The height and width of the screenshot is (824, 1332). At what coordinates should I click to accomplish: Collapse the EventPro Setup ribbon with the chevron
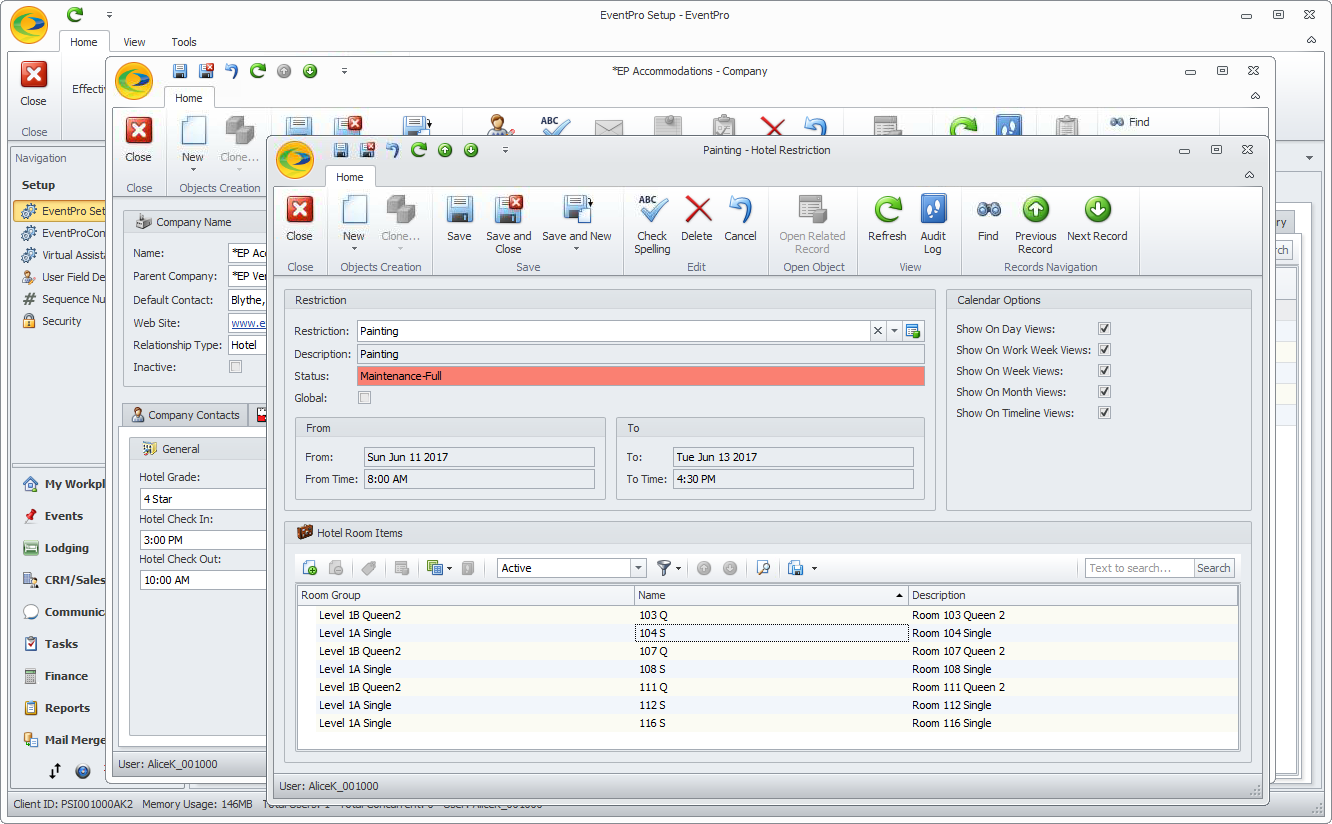[x=1312, y=40]
